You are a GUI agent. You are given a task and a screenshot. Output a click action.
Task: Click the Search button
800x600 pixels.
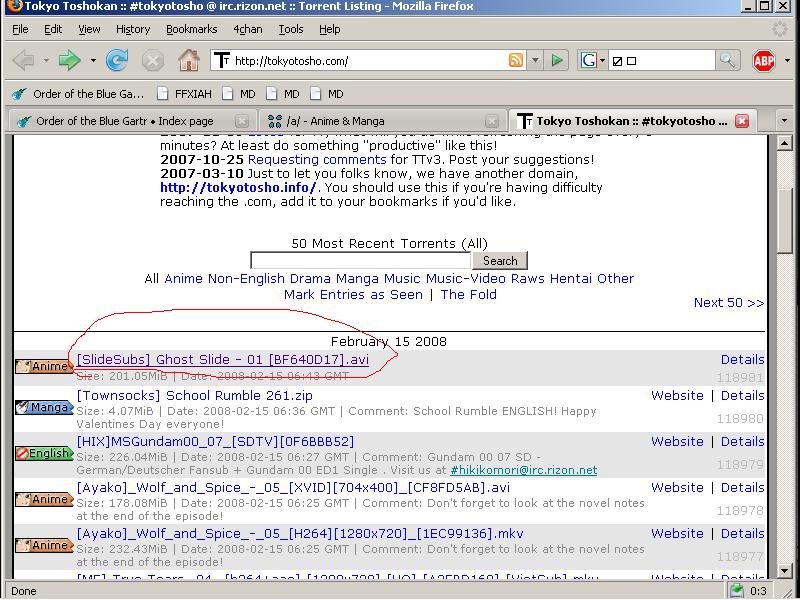[x=499, y=261]
